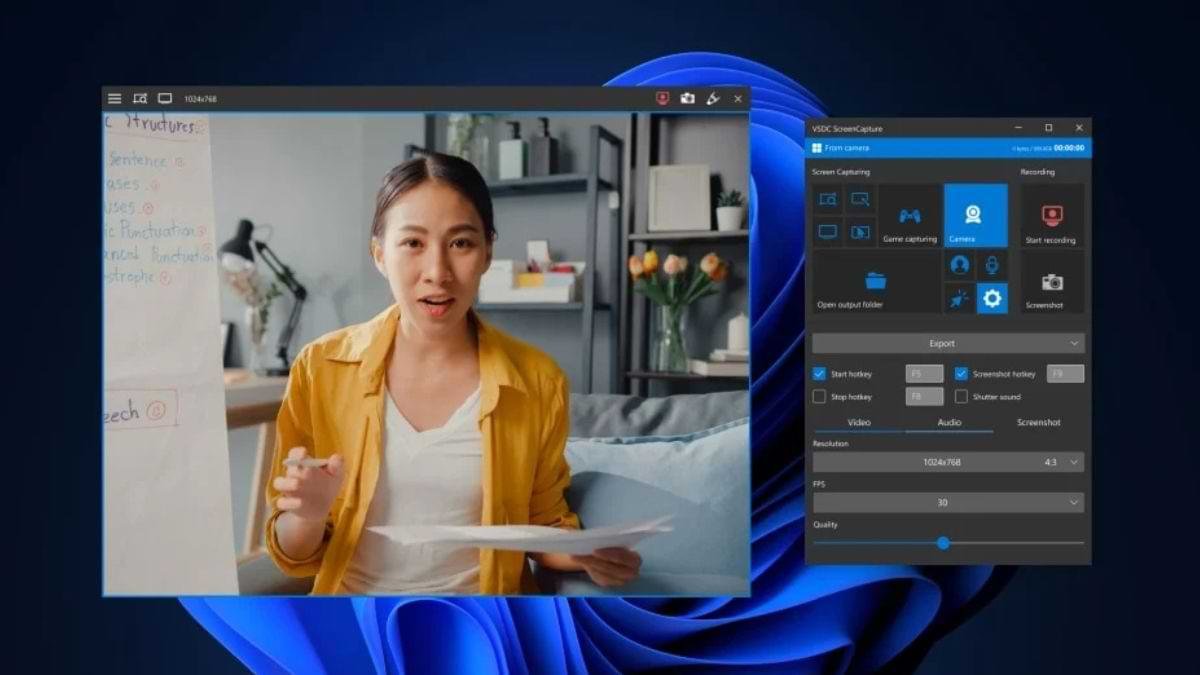Click the Screenshot camera button
The width and height of the screenshot is (1200, 675).
point(1052,282)
